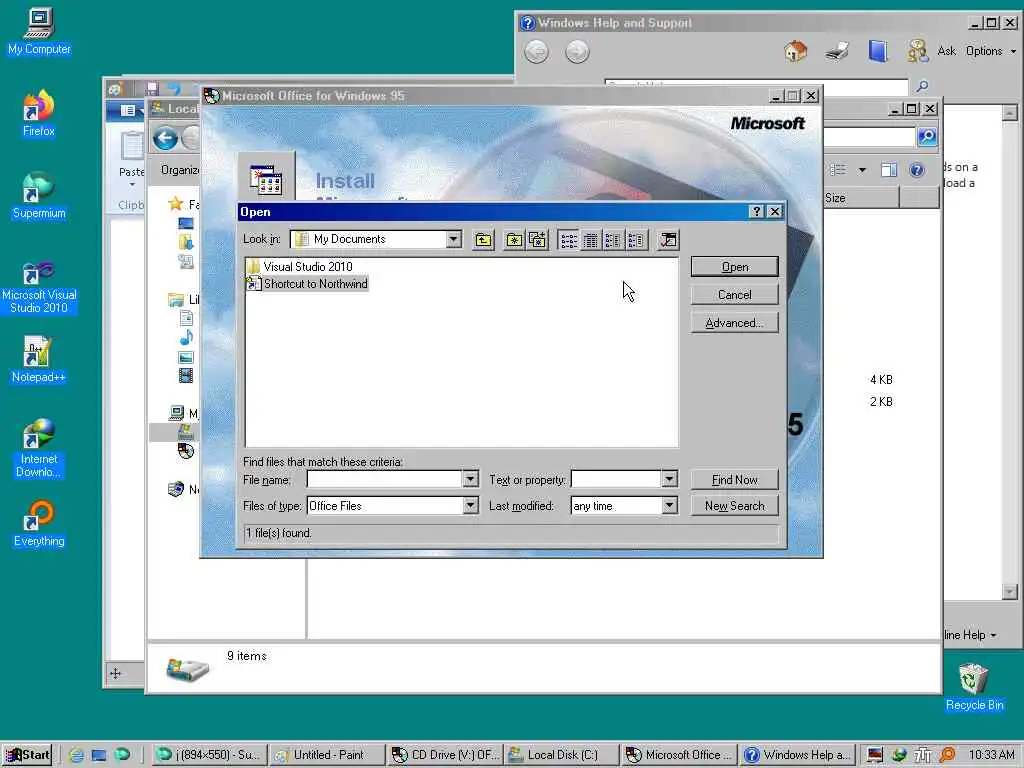This screenshot has width=1024, height=768.
Task: Switch to Details view in Open dialog
Action: [x=591, y=240]
